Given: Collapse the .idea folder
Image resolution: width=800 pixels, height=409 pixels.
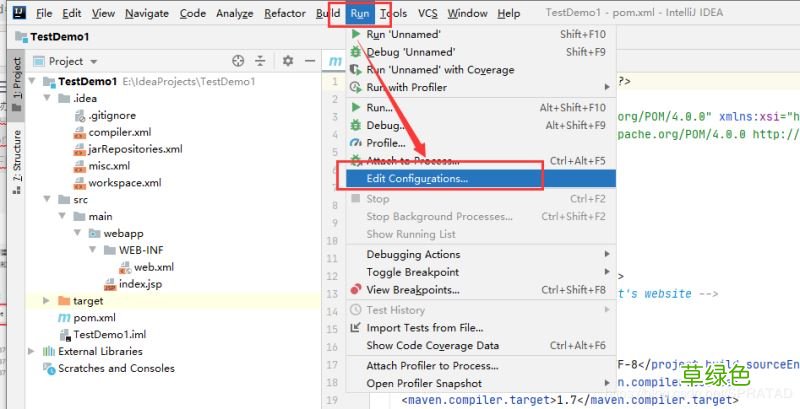Looking at the screenshot, I should [x=47, y=98].
